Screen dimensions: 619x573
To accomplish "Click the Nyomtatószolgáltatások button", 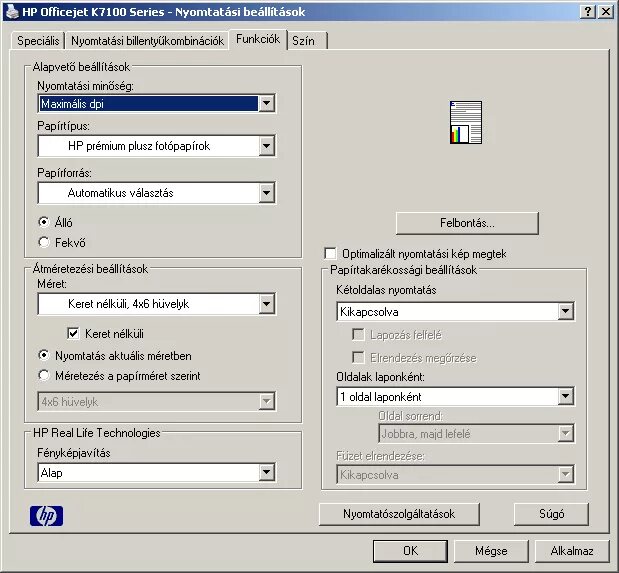I will [x=399, y=514].
